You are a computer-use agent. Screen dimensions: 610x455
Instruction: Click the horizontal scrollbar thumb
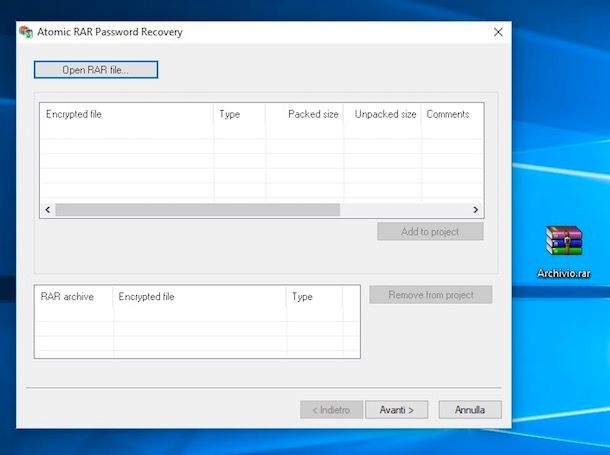coord(197,210)
